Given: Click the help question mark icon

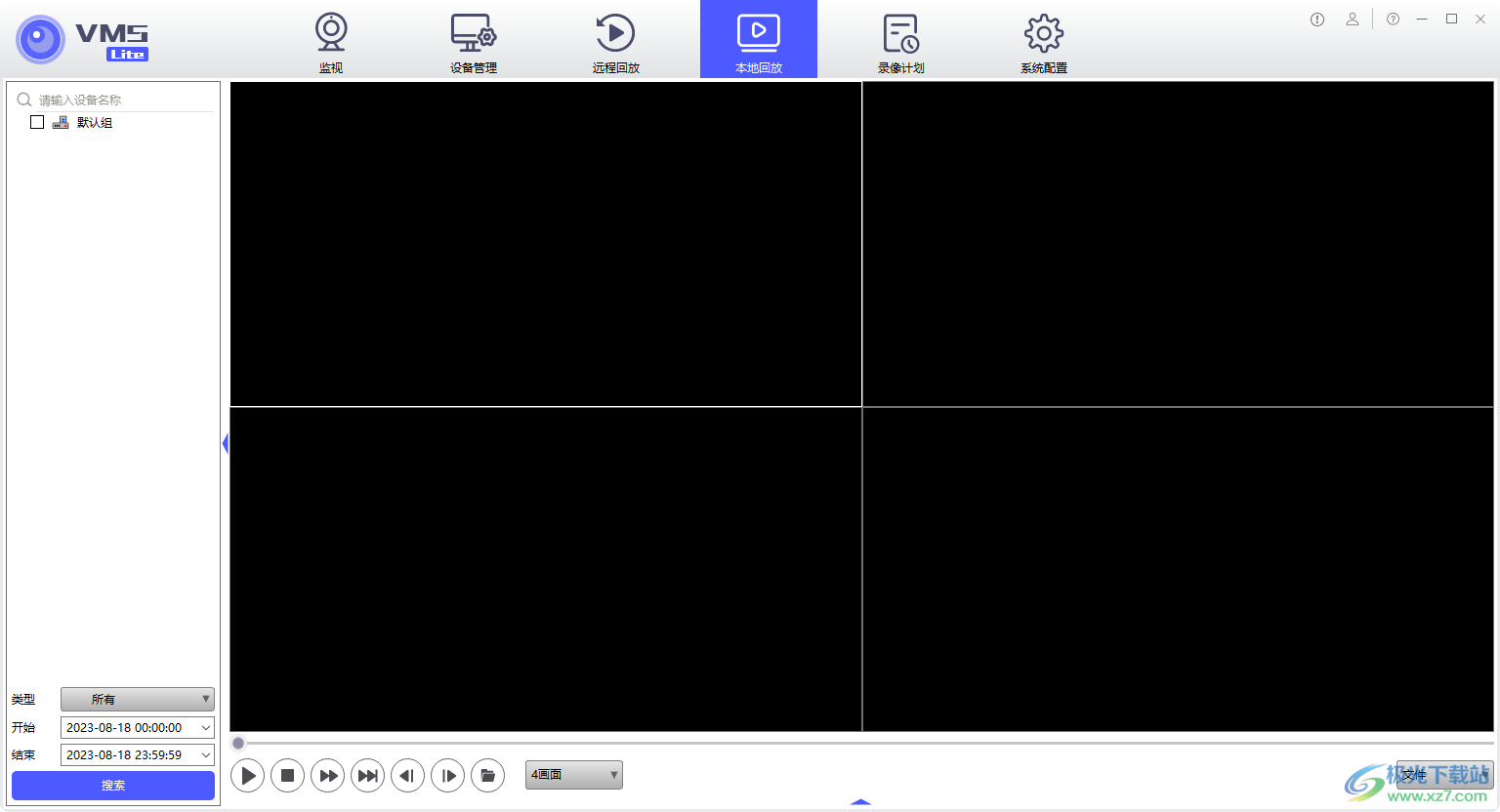Looking at the screenshot, I should pyautogui.click(x=1393, y=20).
